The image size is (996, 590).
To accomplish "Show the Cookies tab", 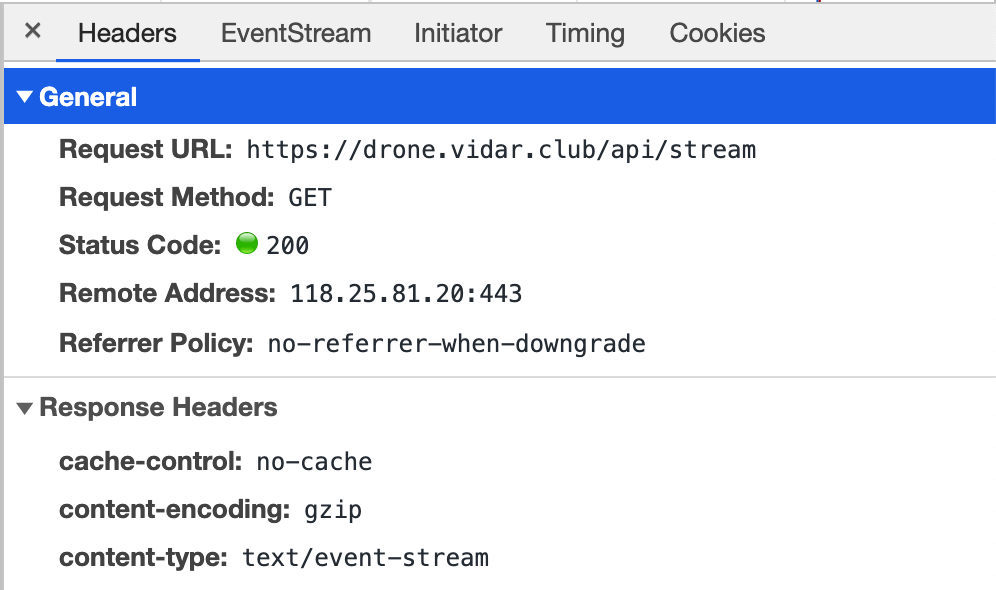I will coord(717,33).
